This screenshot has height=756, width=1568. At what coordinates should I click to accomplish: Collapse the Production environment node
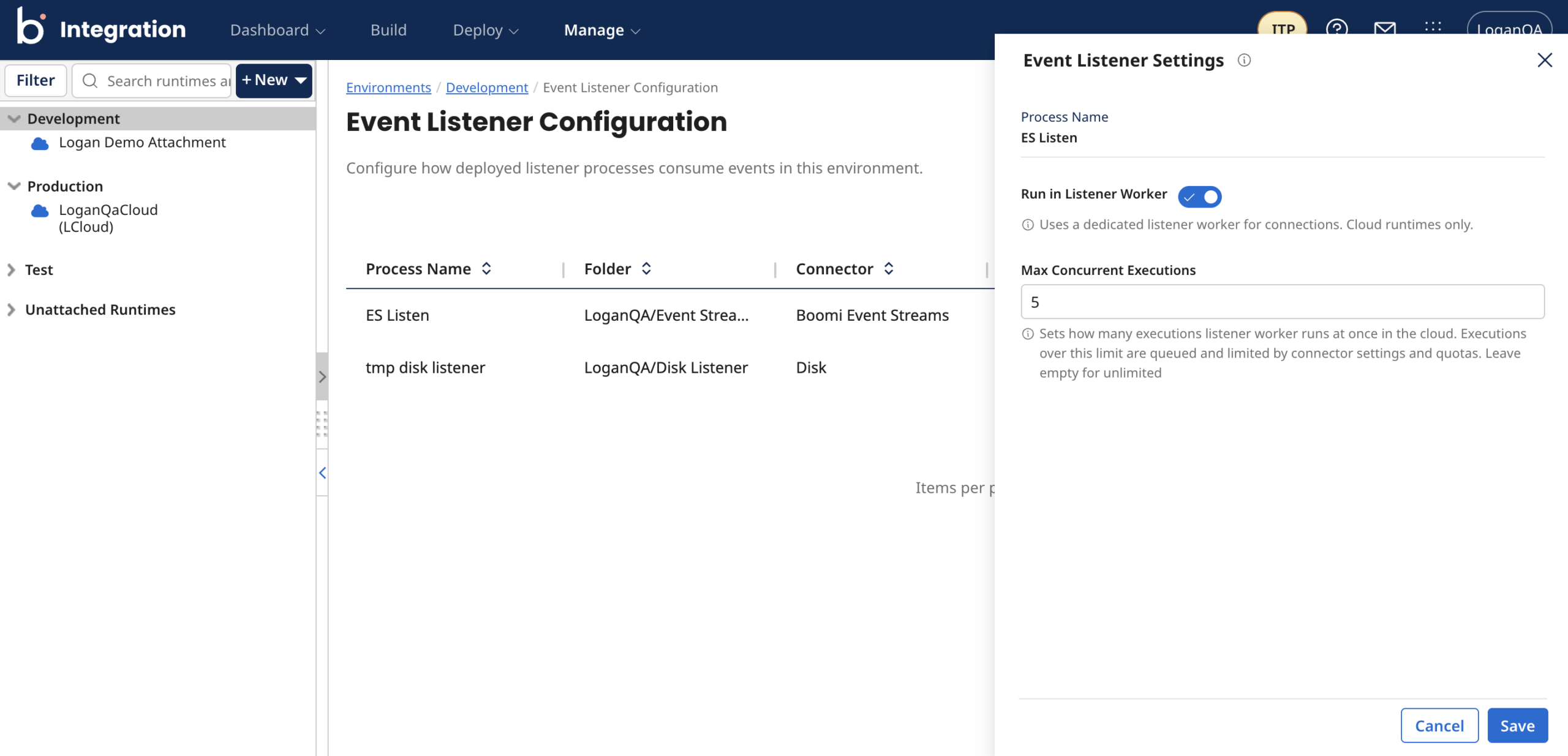click(14, 185)
